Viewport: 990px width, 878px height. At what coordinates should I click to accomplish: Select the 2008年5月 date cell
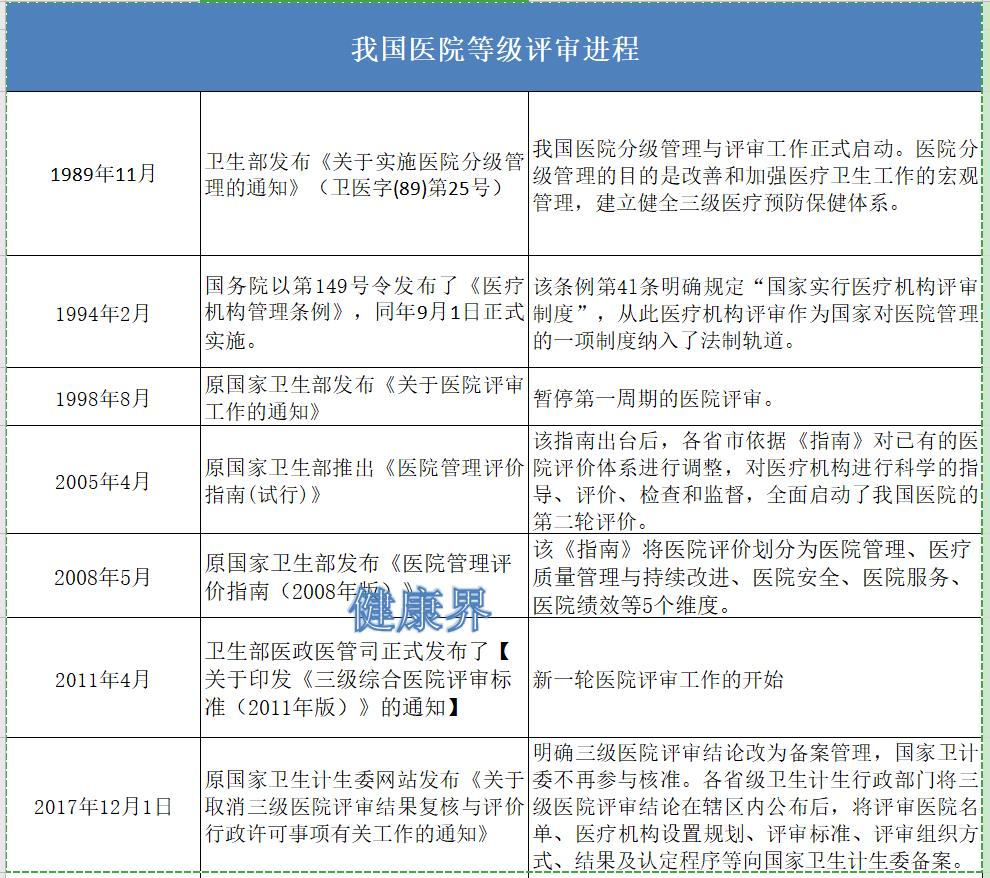click(x=103, y=577)
